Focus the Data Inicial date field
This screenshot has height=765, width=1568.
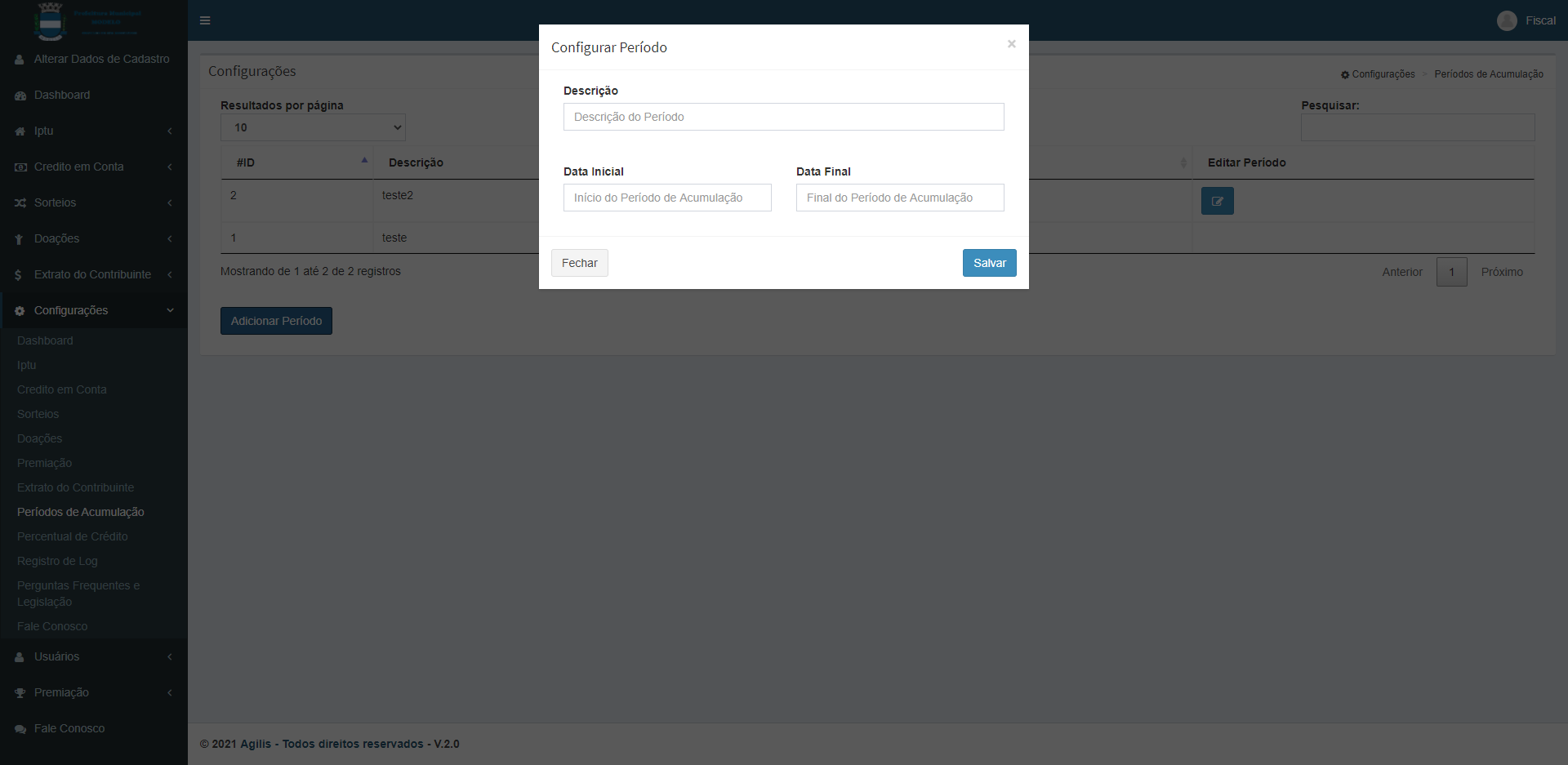click(666, 198)
